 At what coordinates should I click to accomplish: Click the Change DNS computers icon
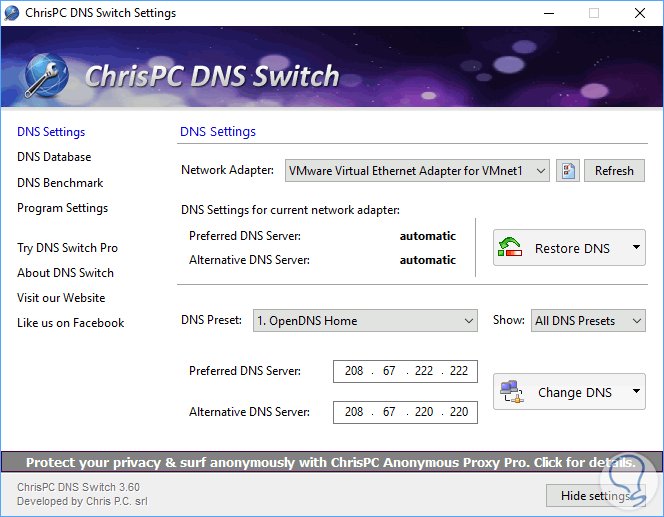pos(511,392)
